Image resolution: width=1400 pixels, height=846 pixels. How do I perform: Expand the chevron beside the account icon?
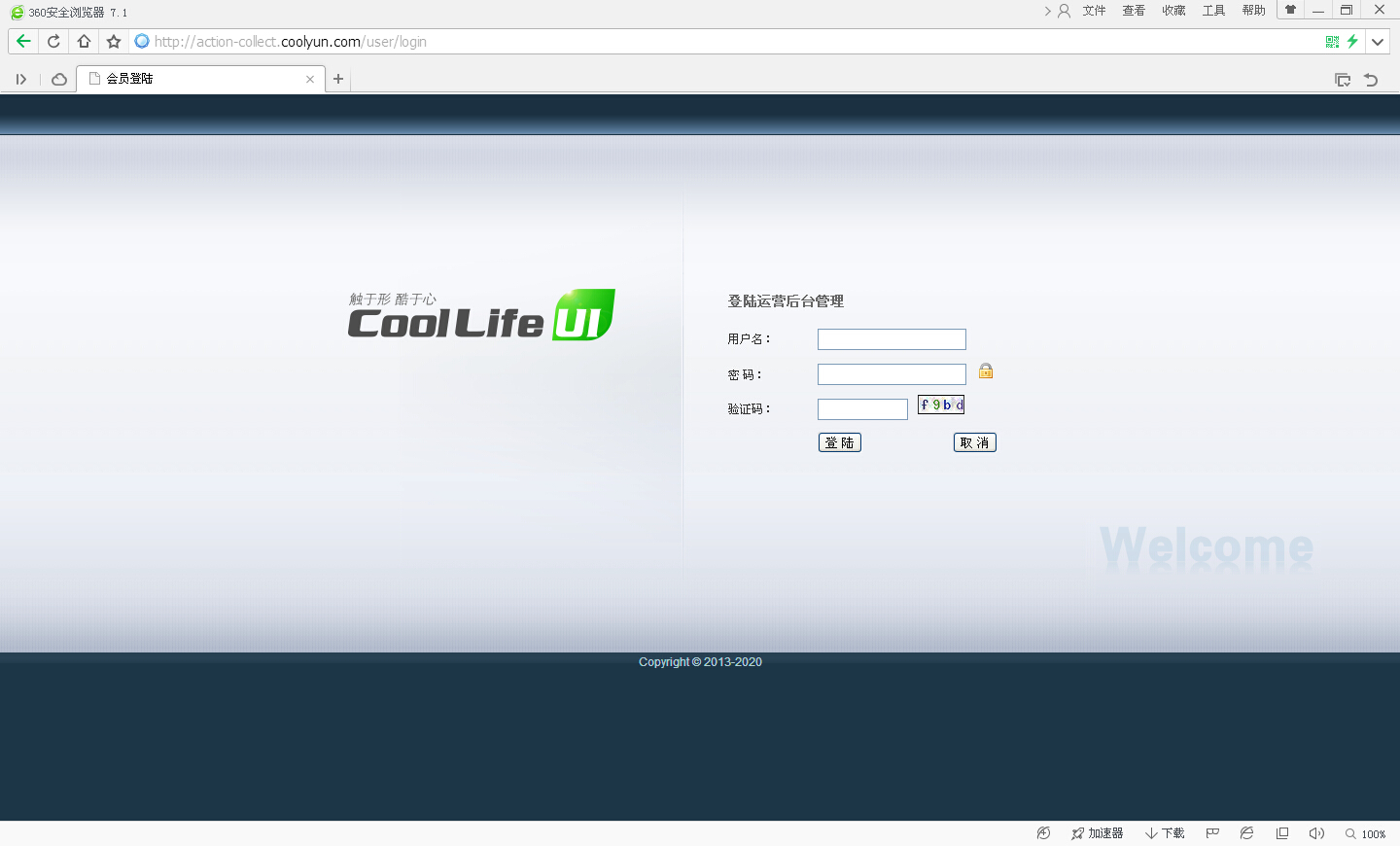tap(1048, 11)
